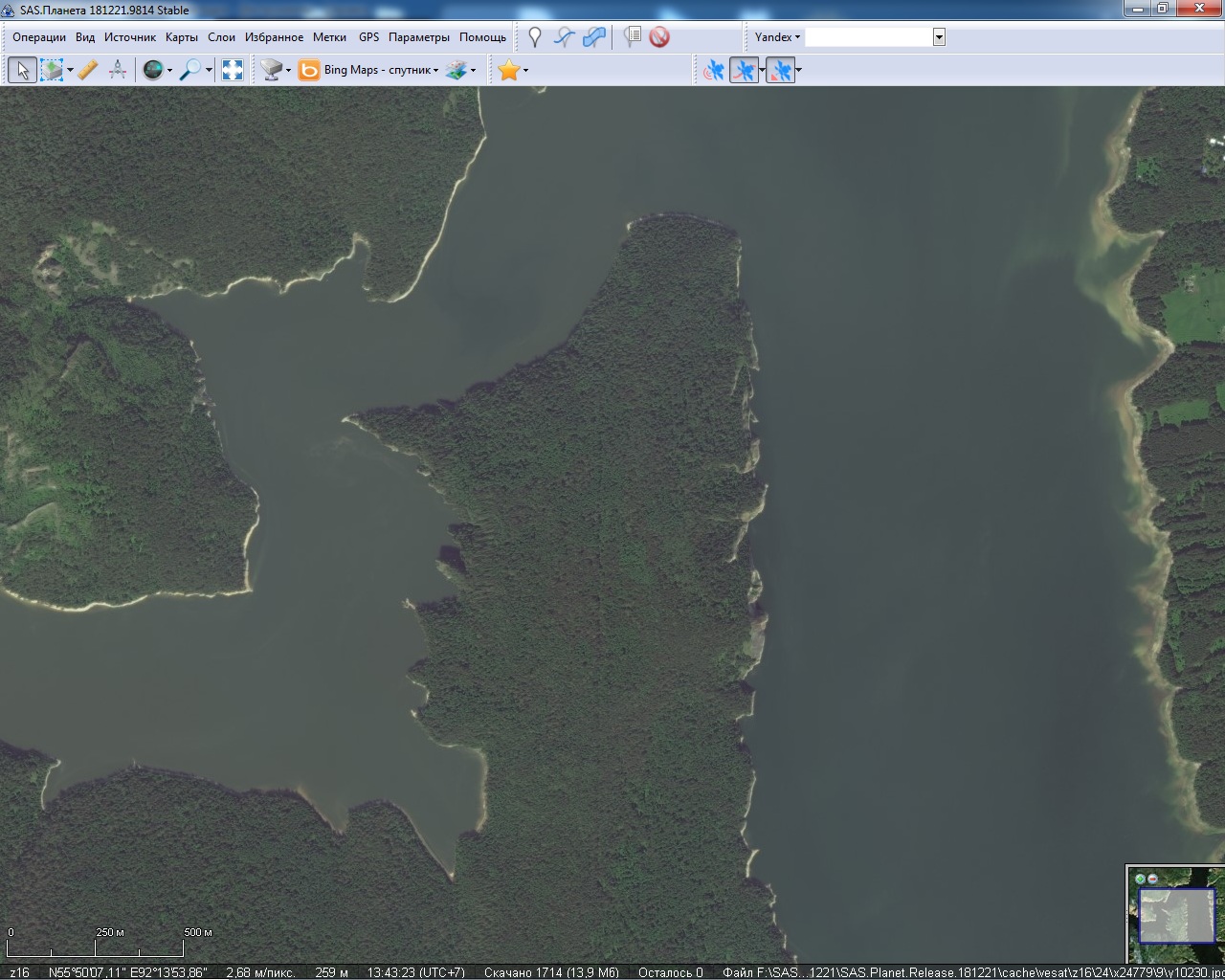This screenshot has width=1225, height=980.
Task: Minimize the SAS.Planet window
Action: tap(1136, 9)
